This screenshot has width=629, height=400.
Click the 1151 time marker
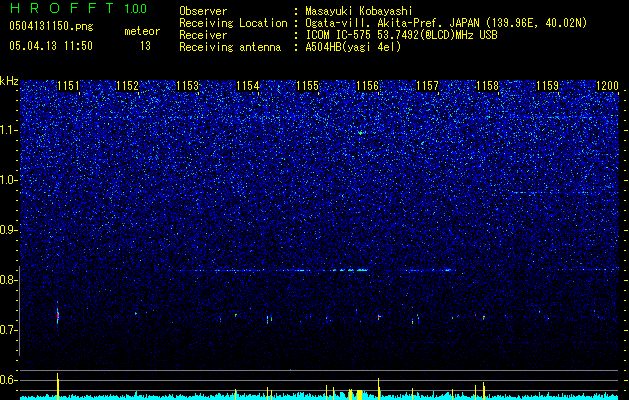(68, 86)
